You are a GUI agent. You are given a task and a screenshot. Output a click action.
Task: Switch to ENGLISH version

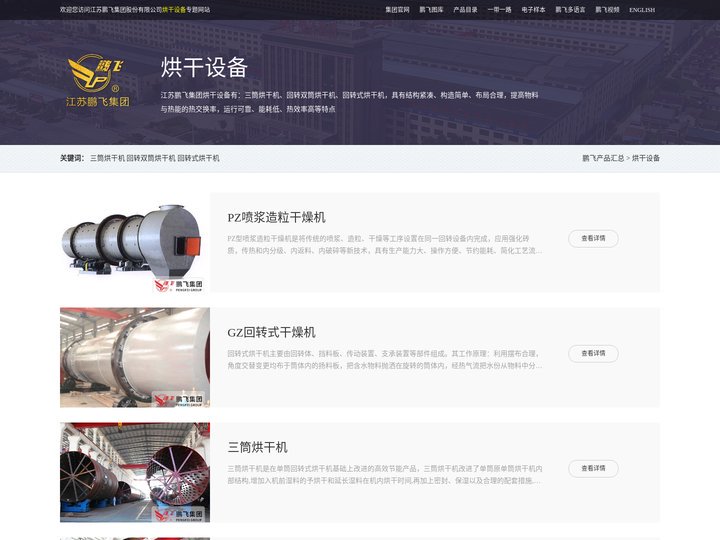[x=642, y=10]
